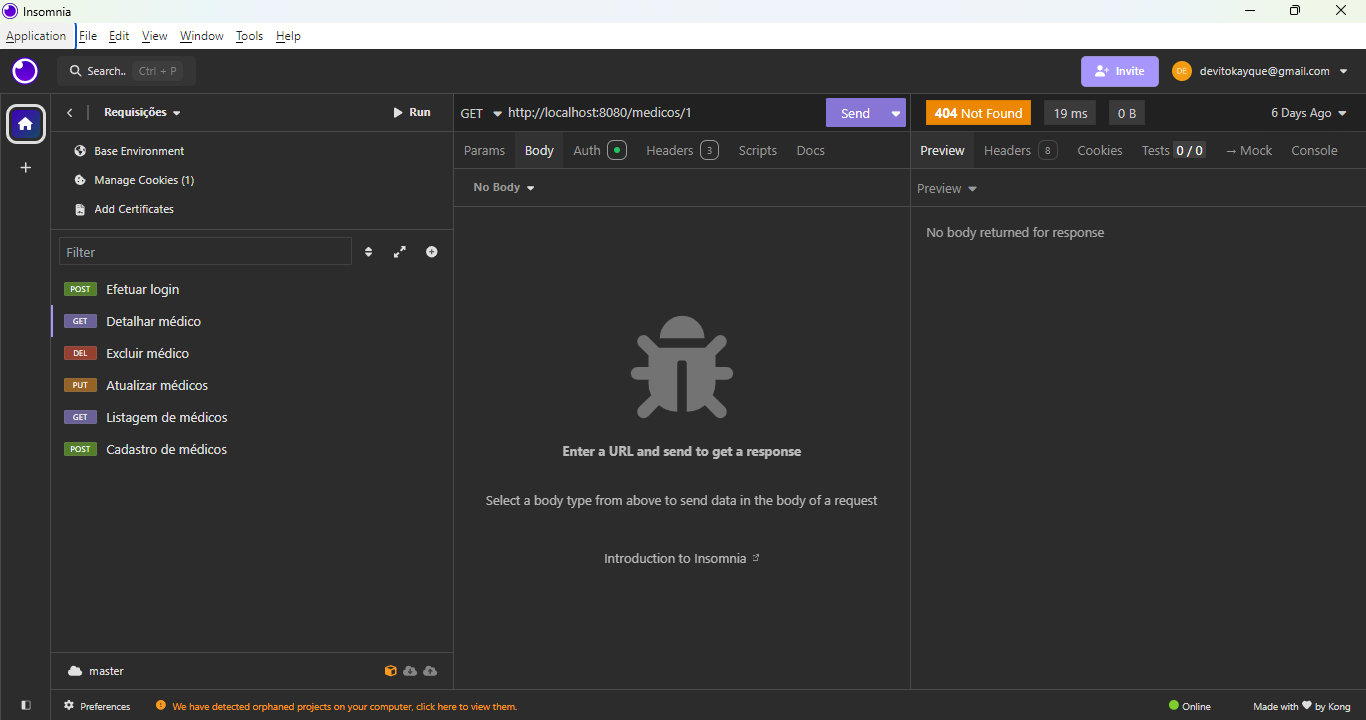Screen dimensions: 1366x720
Task: Open the sort order control beside Filter
Action: click(x=368, y=252)
